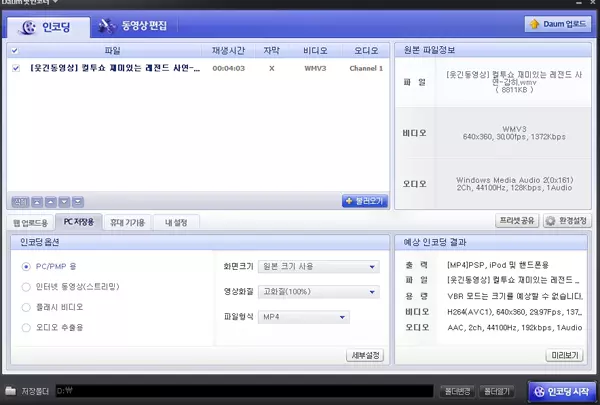Open the 휴대 기기용 tab
This screenshot has width=600, height=405.
pos(127,222)
